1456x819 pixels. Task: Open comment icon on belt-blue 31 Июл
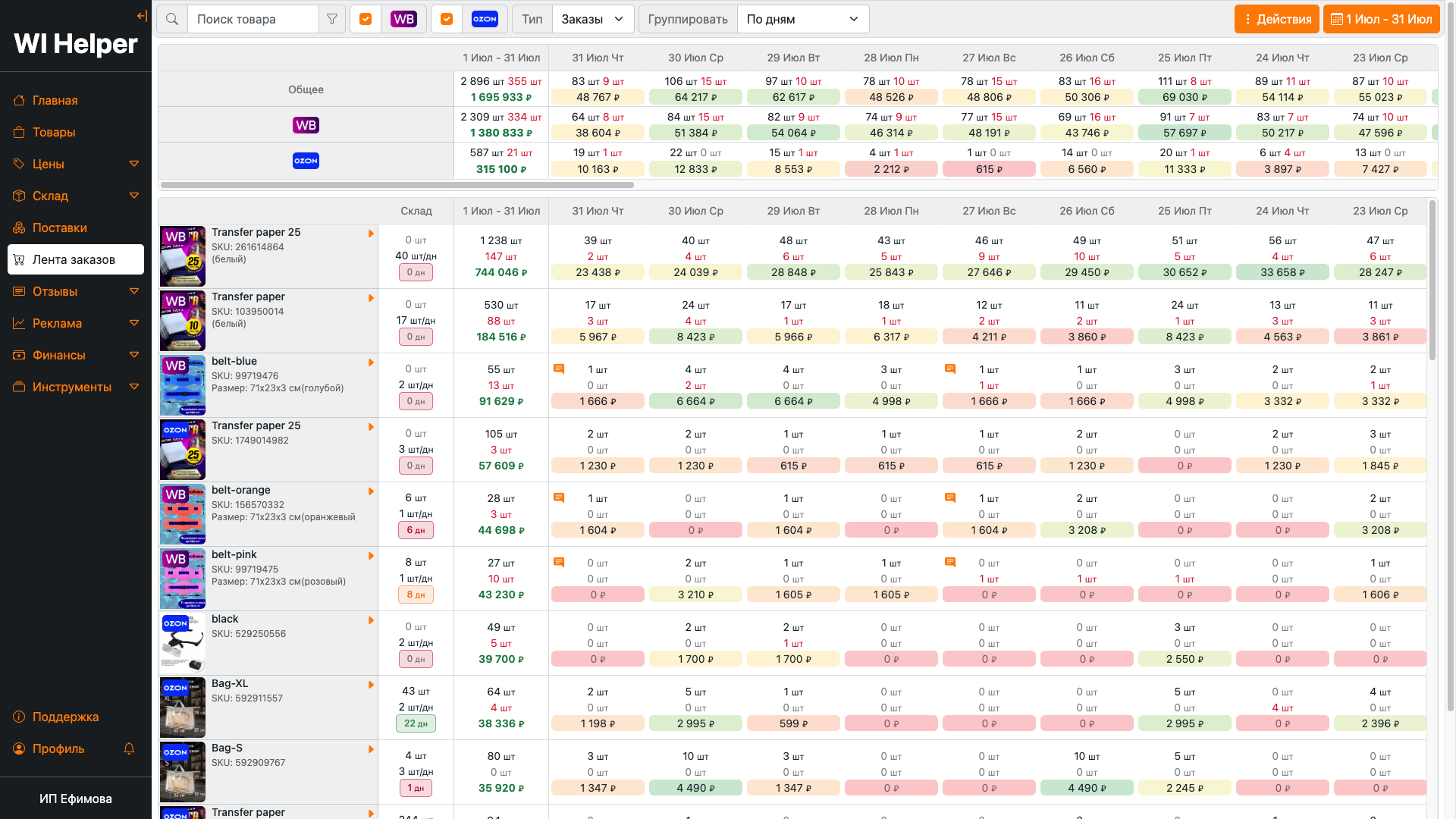coord(559,369)
